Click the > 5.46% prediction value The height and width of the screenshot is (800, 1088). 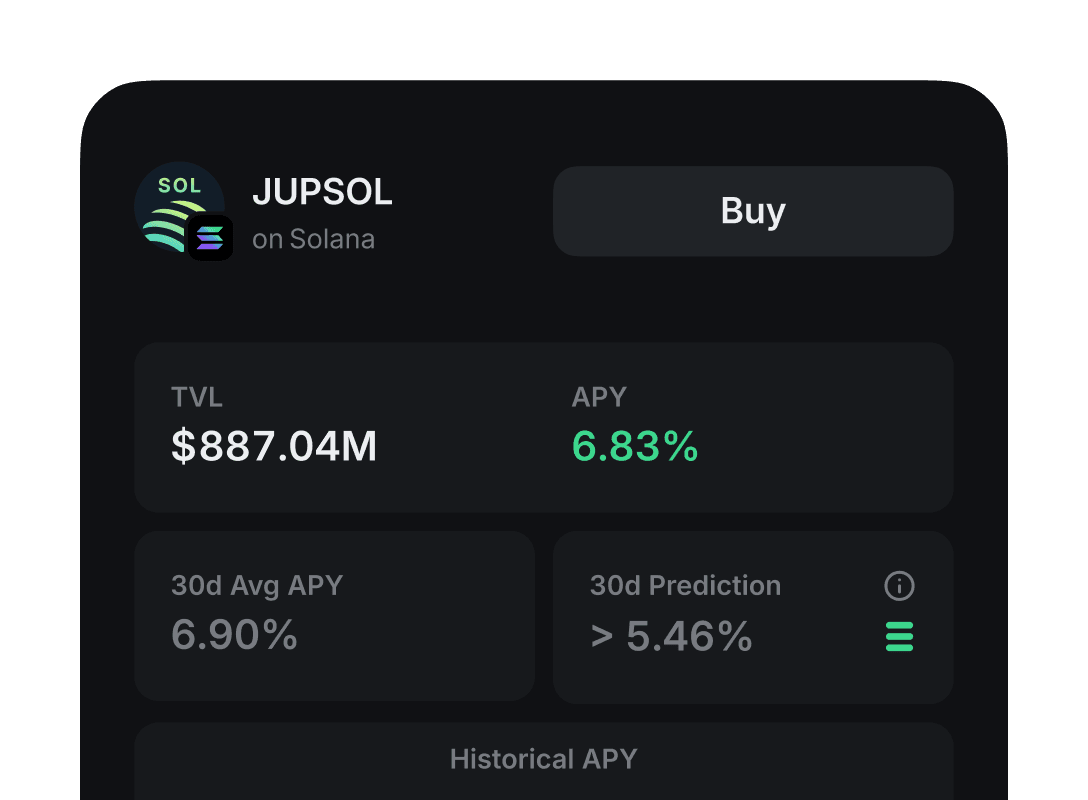pyautogui.click(x=671, y=636)
